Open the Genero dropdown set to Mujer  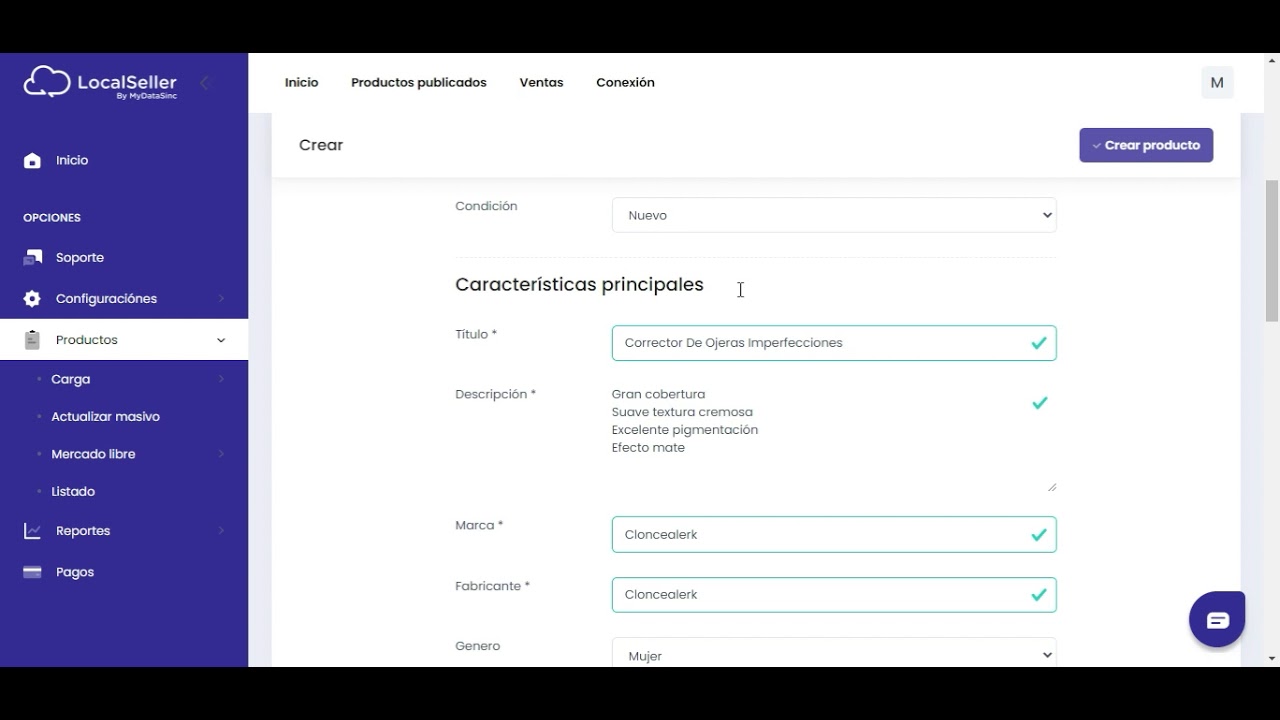click(x=834, y=654)
